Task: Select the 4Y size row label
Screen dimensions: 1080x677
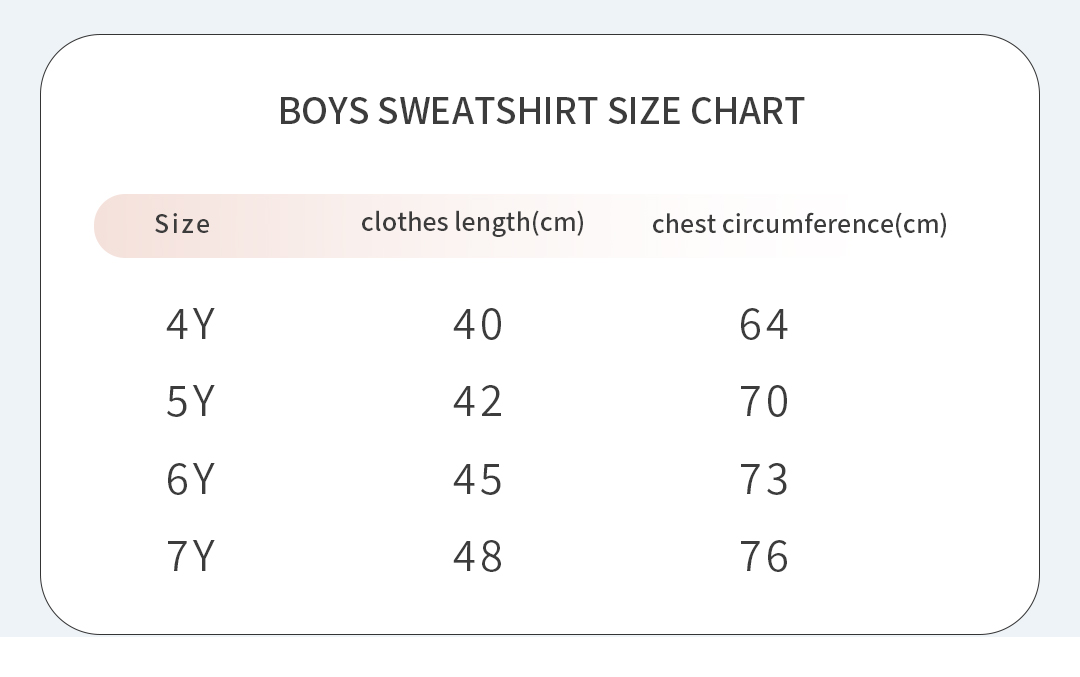Action: (x=190, y=325)
